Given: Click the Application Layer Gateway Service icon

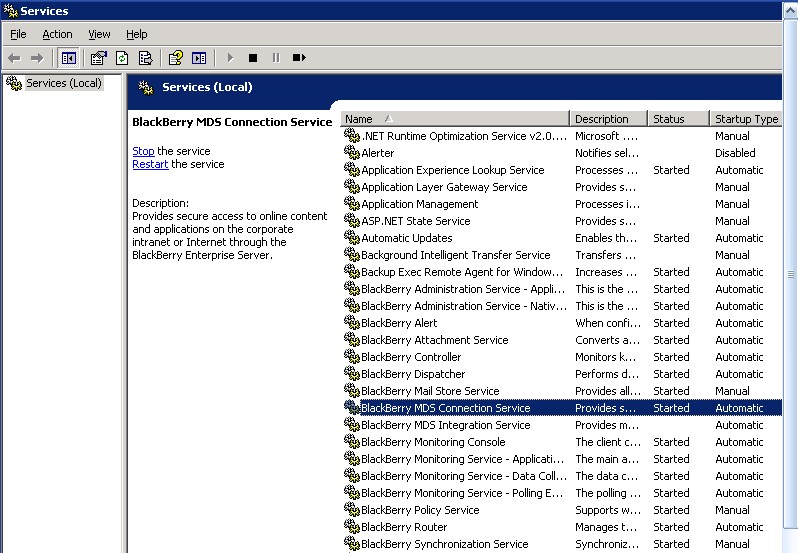Looking at the screenshot, I should tap(352, 186).
